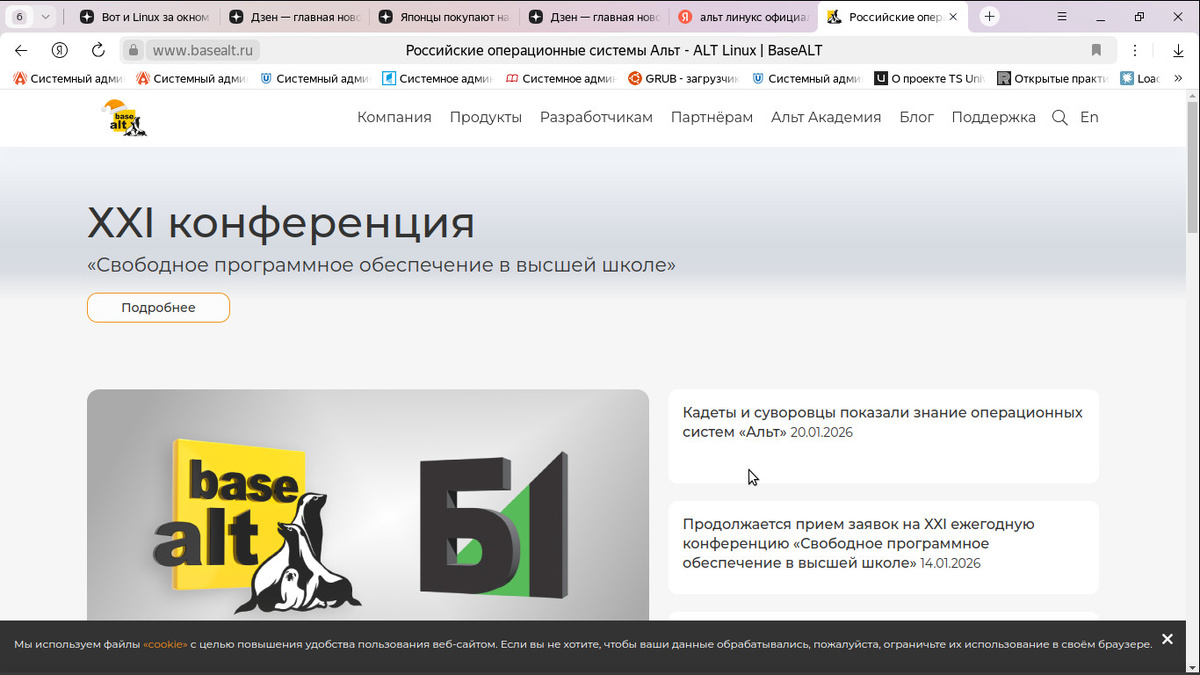1200x675 pixels.
Task: Click the '6' open tabs counter
Action: click(x=20, y=17)
